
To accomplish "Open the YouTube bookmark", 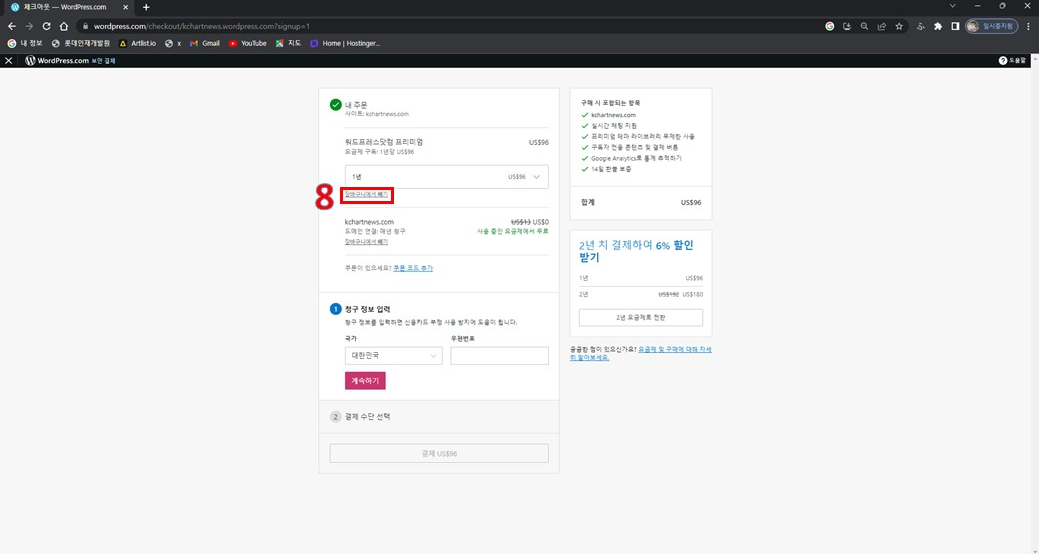I will (x=247, y=43).
